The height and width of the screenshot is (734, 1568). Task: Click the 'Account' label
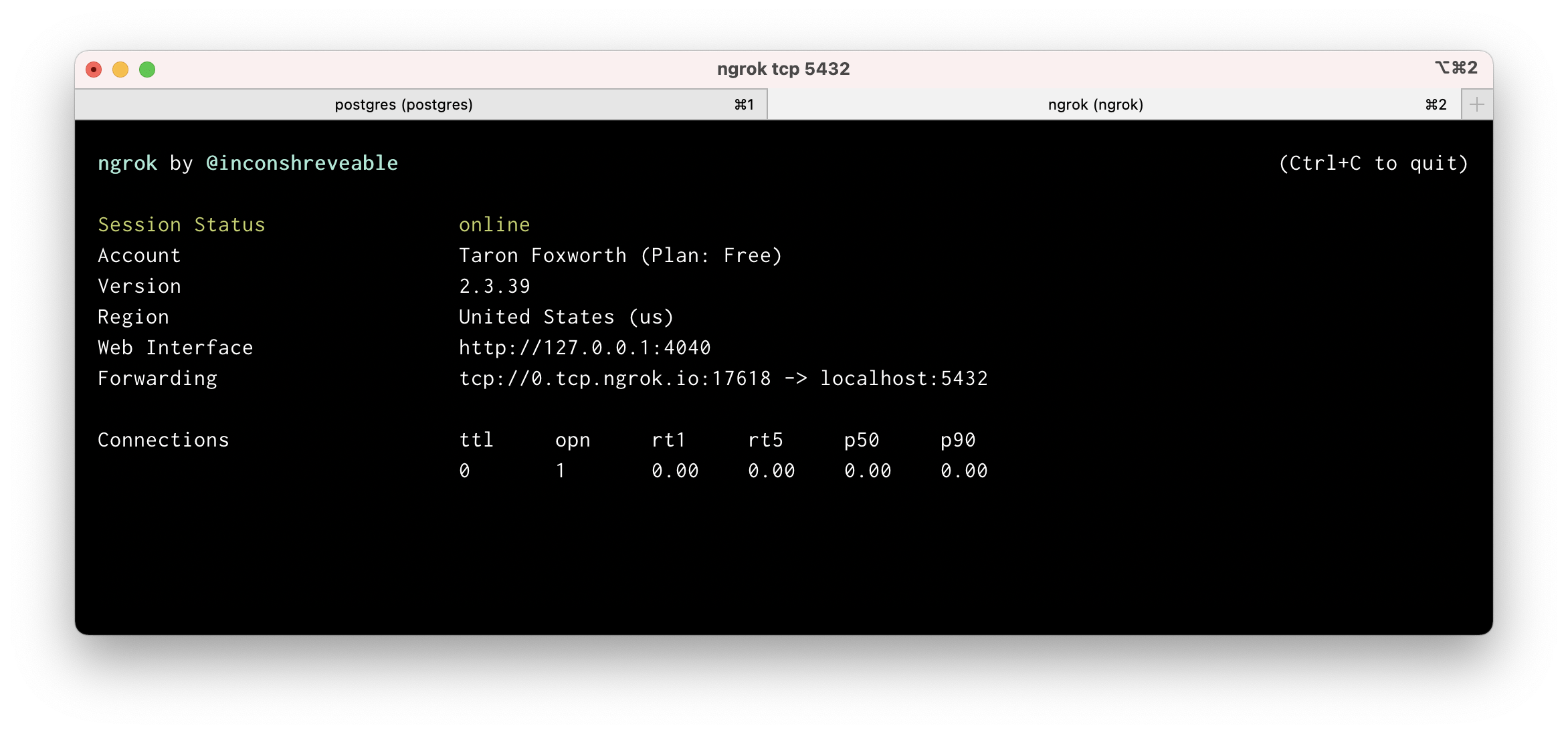click(x=139, y=255)
